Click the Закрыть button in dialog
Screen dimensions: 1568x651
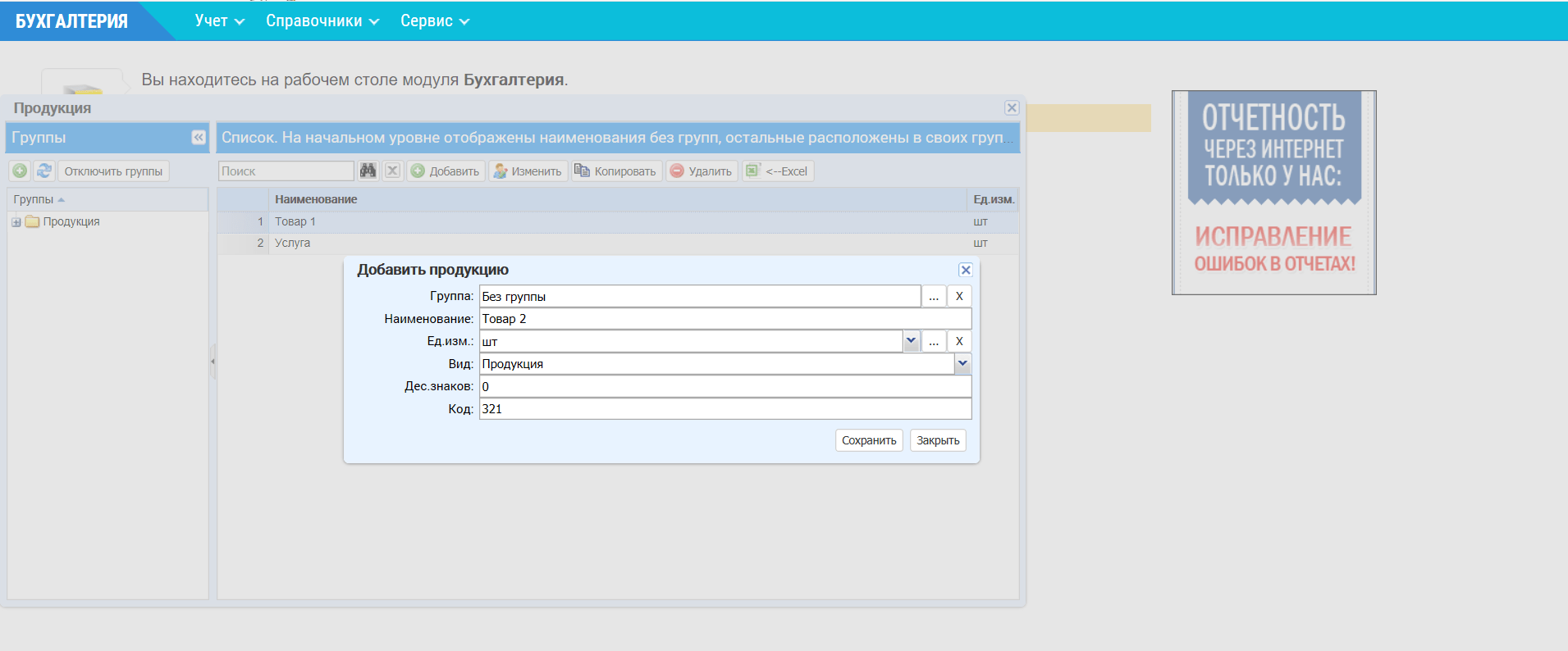pyautogui.click(x=938, y=440)
